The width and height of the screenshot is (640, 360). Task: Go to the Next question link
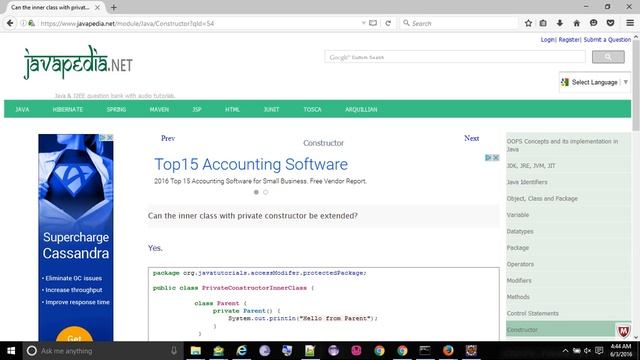471,138
